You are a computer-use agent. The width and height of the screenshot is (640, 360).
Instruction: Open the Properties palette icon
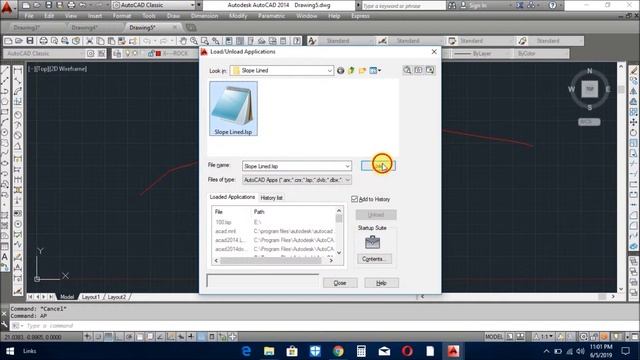pyautogui.click(x=229, y=41)
